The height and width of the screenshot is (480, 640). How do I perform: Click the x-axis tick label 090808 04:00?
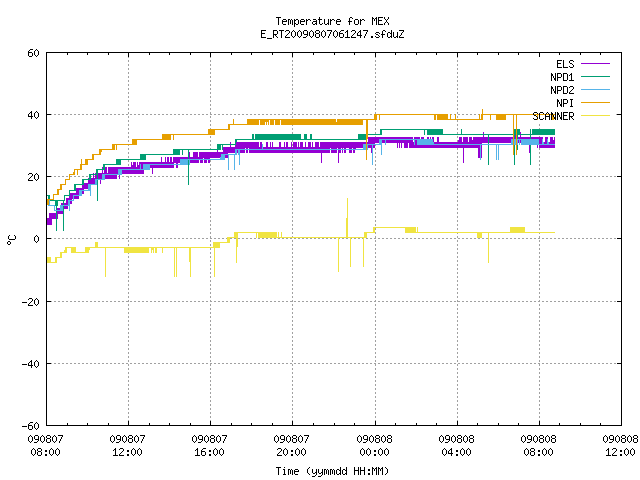[456, 446]
